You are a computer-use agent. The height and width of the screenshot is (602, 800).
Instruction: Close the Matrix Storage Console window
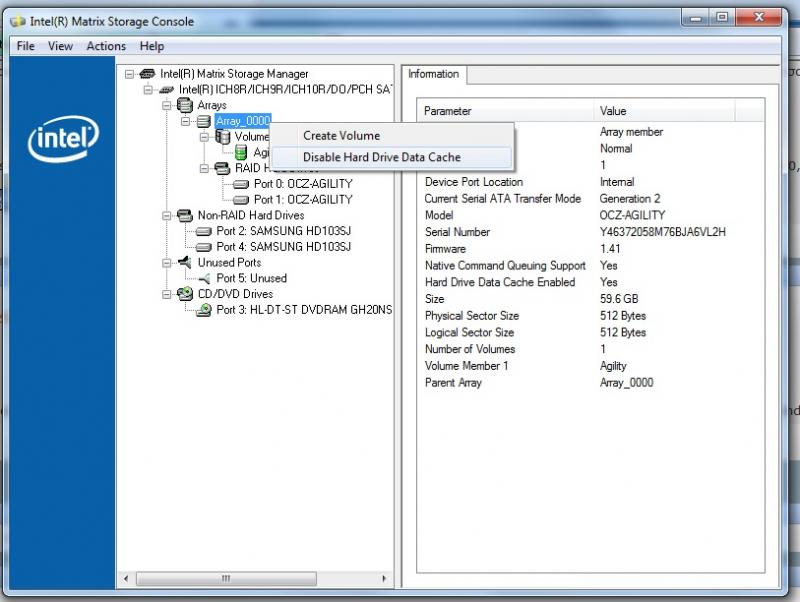[x=759, y=18]
